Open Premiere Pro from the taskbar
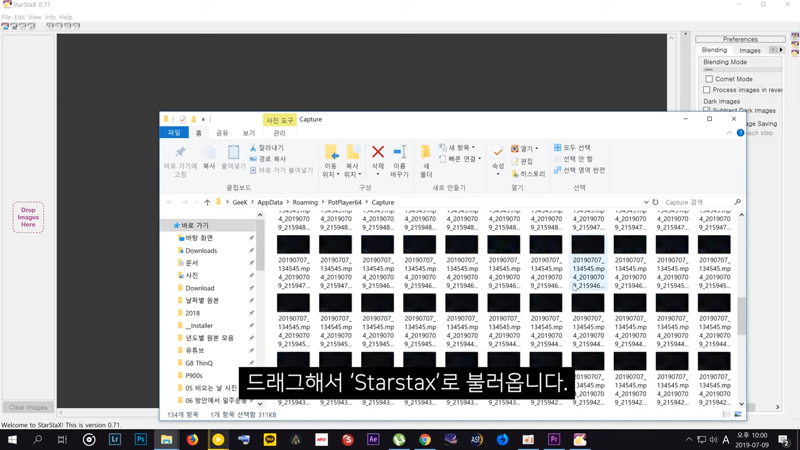Screen dimensions: 800x450 tap(554, 439)
